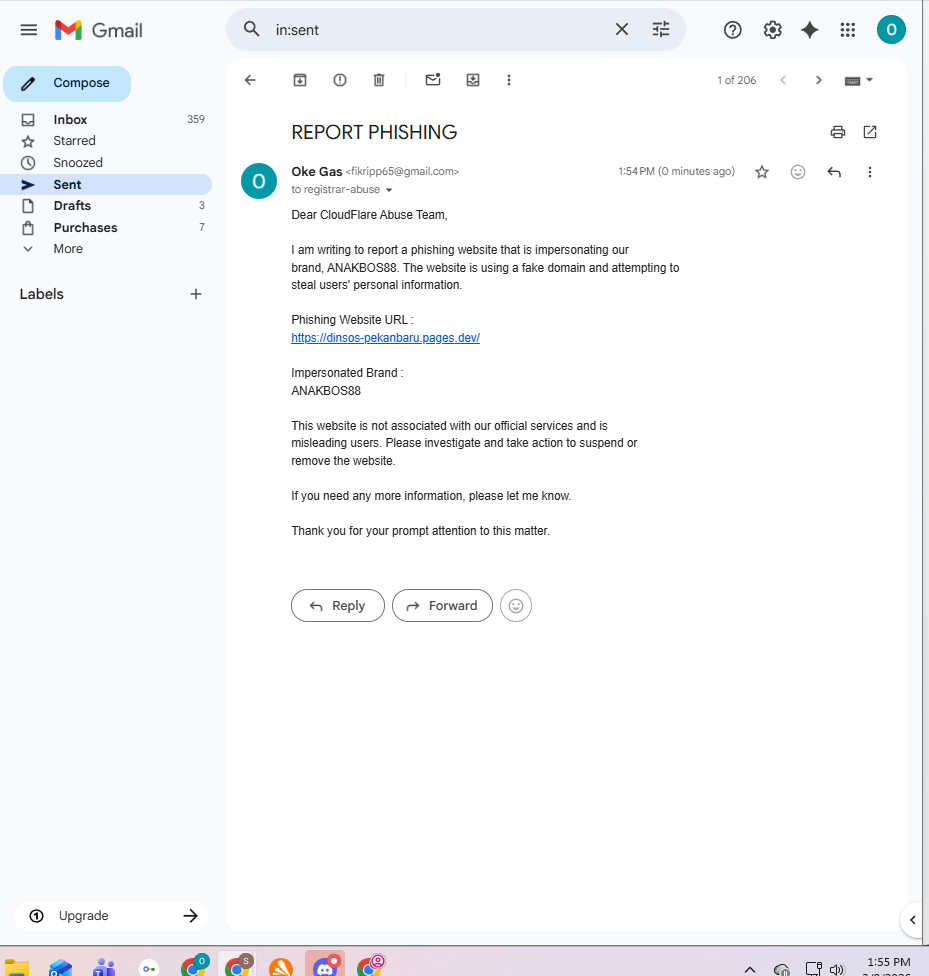Clear the in:sent search

click(621, 29)
